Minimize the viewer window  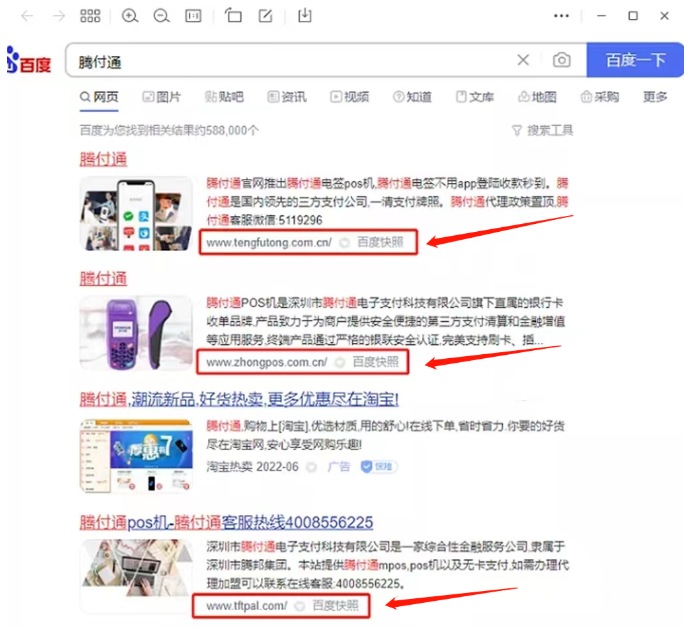click(x=601, y=16)
